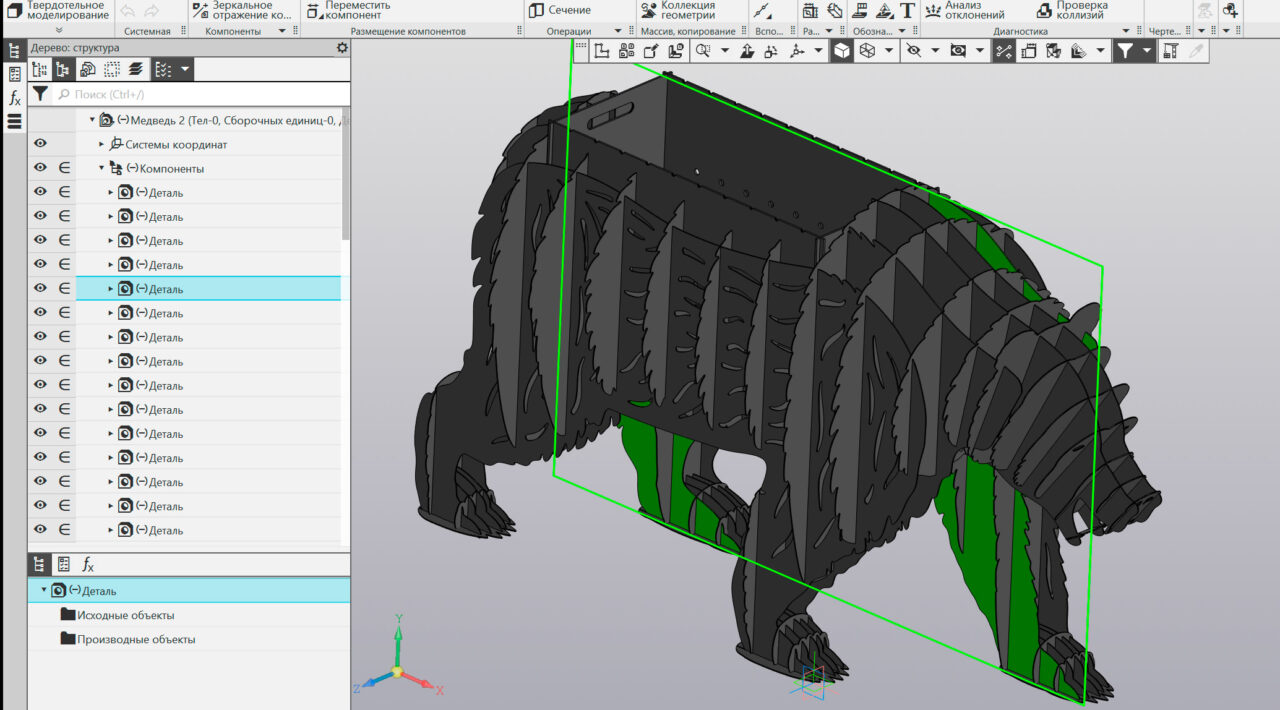Toggle visibility eye of Компоненты node
The width and height of the screenshot is (1280, 710).
[x=40, y=168]
